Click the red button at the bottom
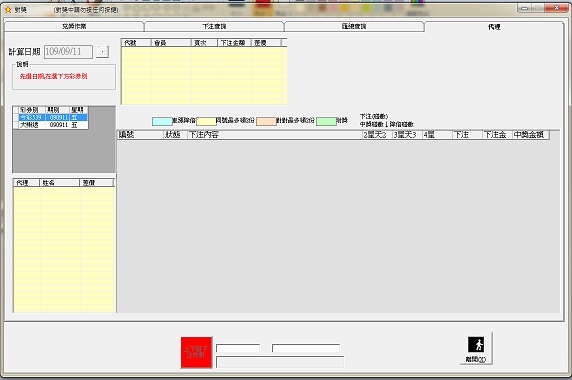Image resolution: width=572 pixels, height=380 pixels. (196, 352)
